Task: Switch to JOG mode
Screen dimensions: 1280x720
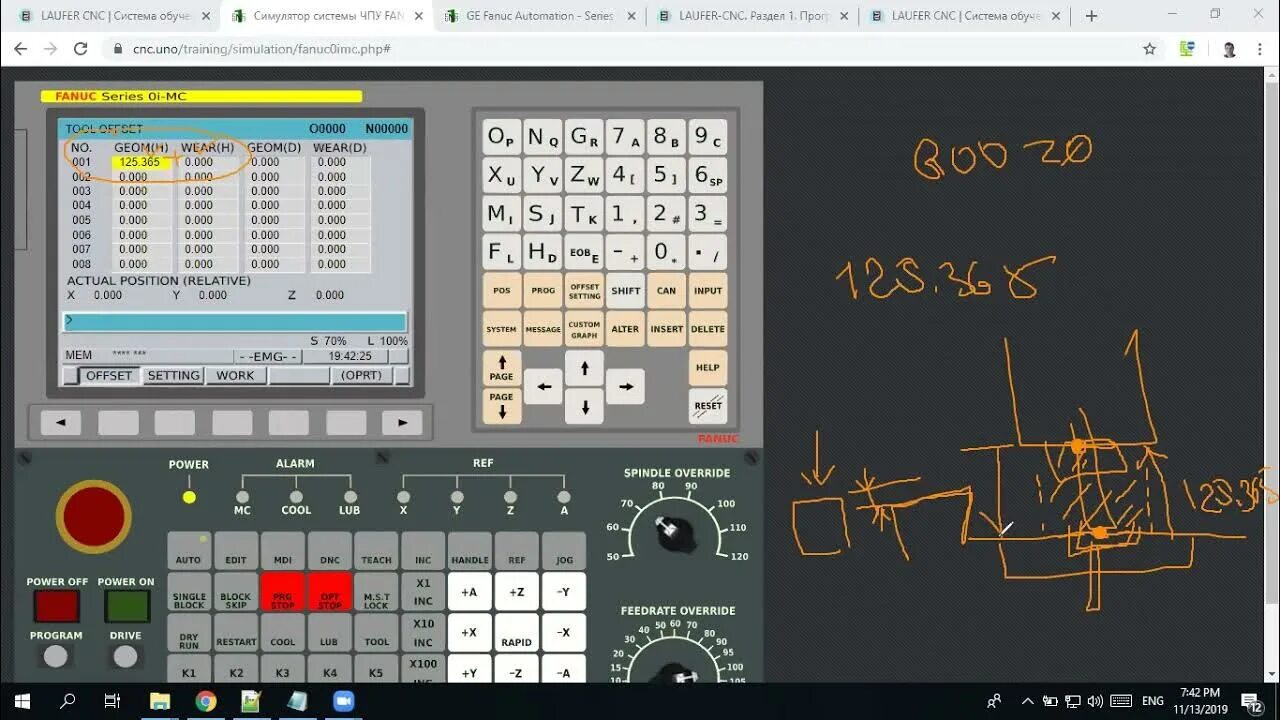Action: click(x=564, y=551)
